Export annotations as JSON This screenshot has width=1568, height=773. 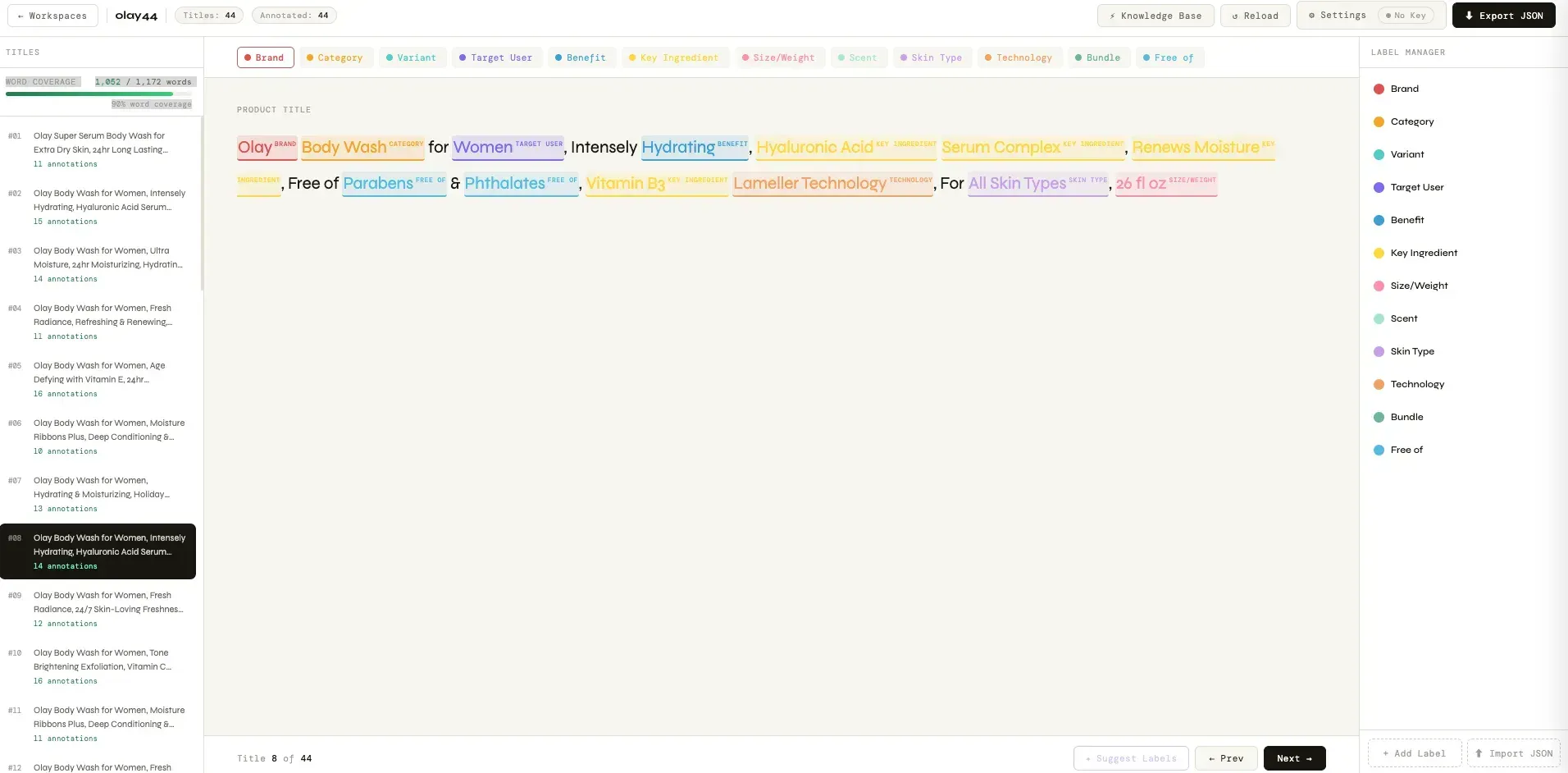click(x=1503, y=16)
